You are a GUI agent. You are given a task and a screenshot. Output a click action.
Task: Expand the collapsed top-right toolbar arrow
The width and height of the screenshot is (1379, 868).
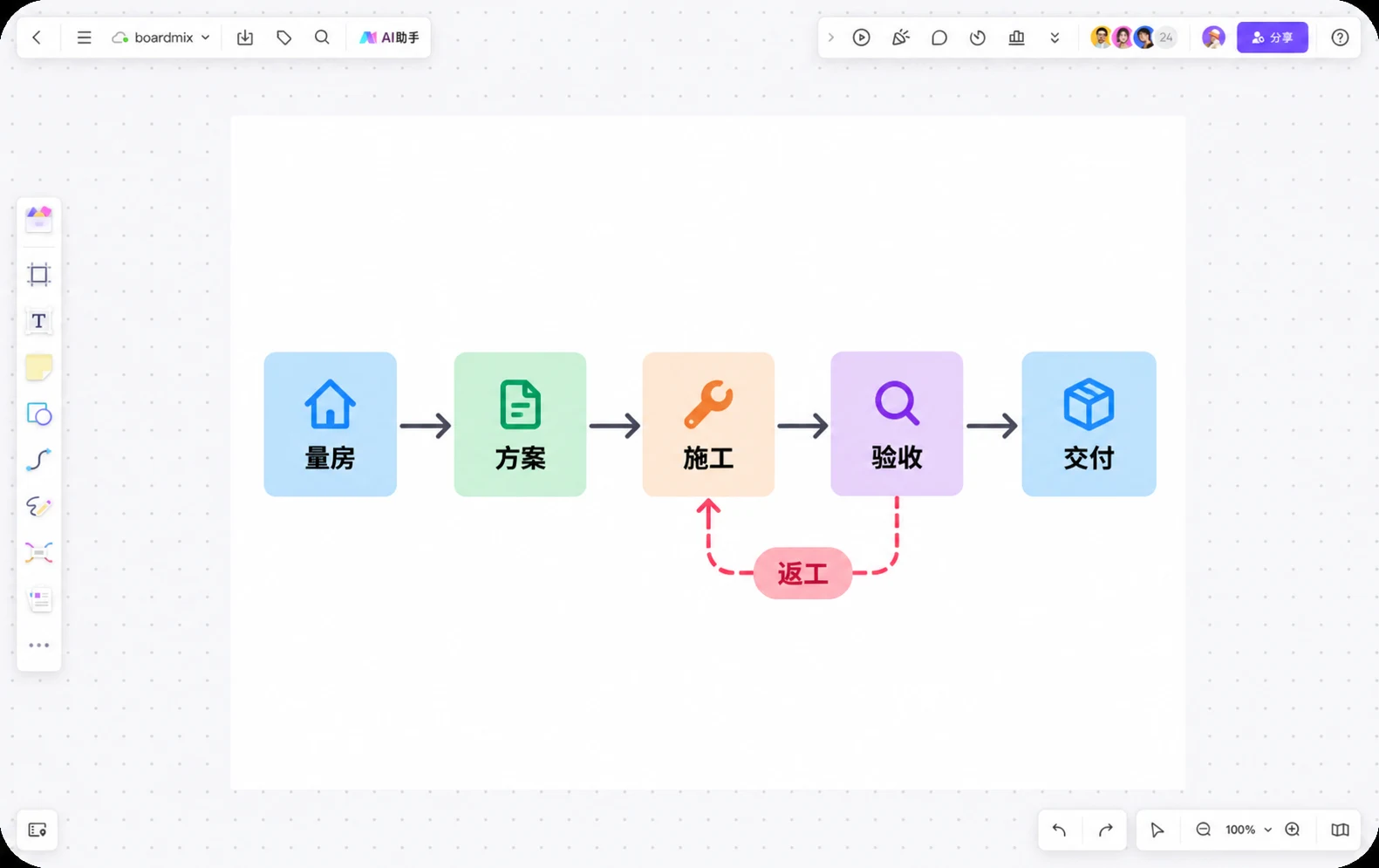(830, 38)
